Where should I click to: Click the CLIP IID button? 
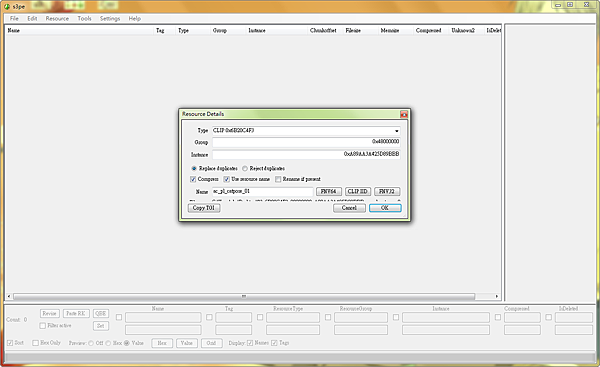click(358, 191)
